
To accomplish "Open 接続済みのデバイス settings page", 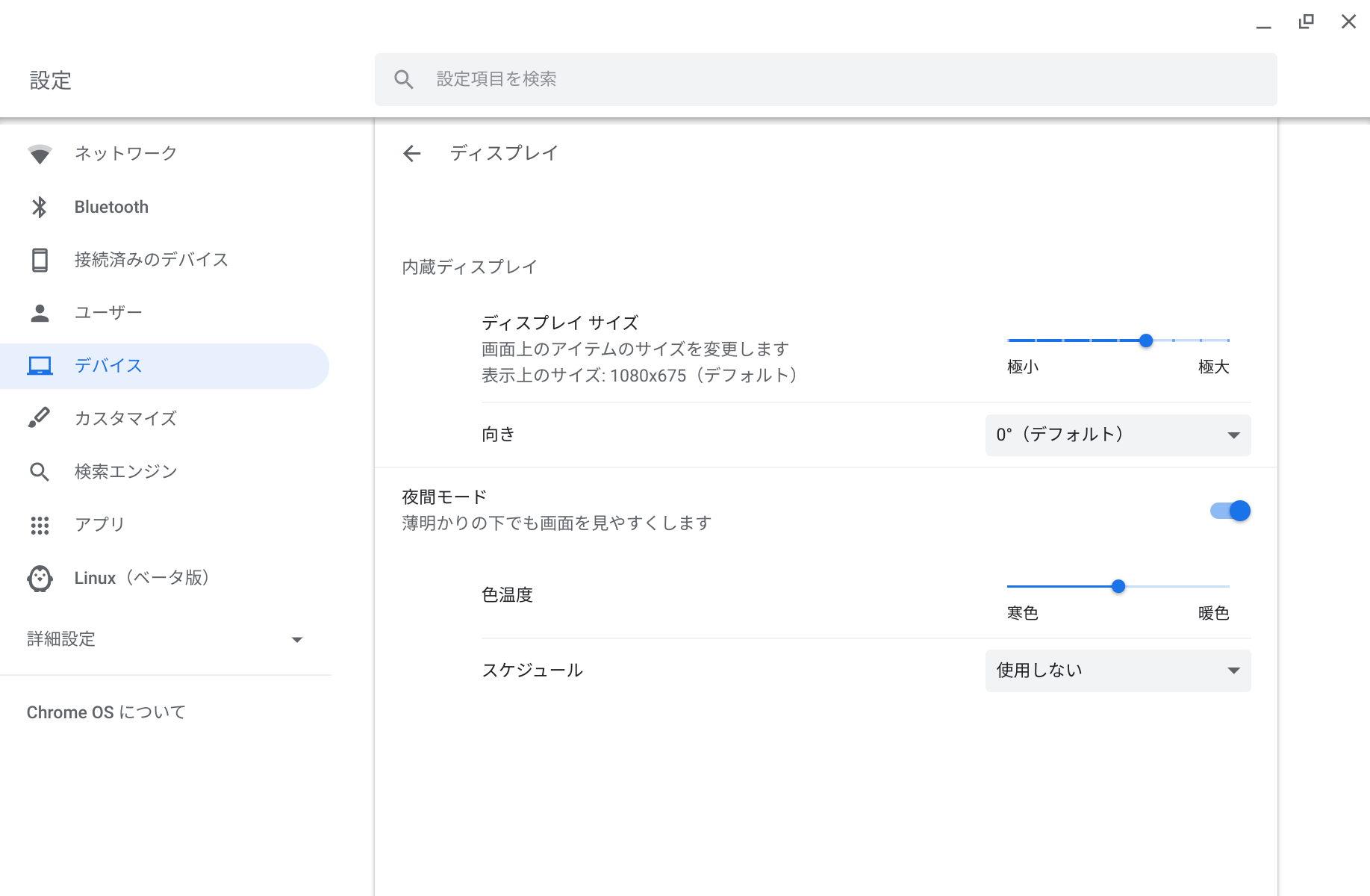I will coord(151,260).
